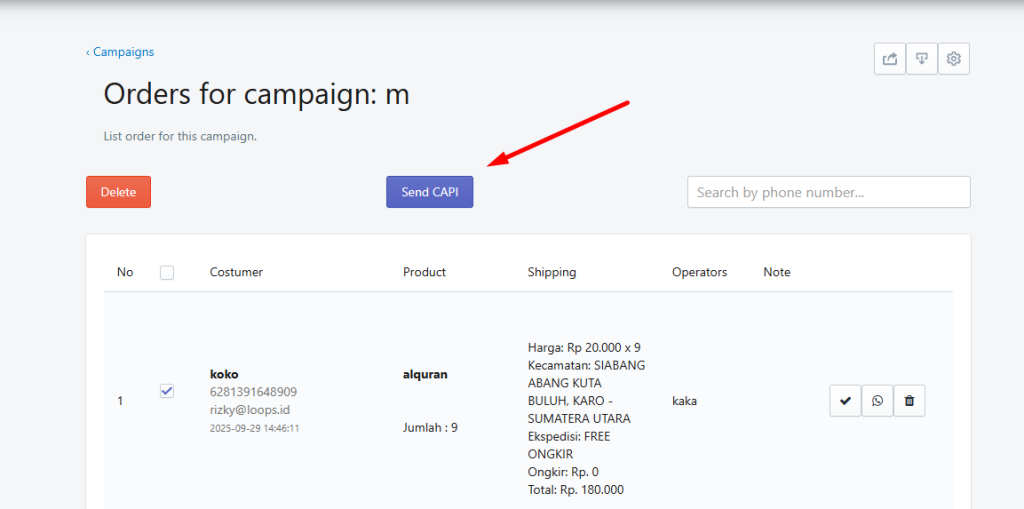
Task: Click phone number 6281391648909
Action: (253, 392)
